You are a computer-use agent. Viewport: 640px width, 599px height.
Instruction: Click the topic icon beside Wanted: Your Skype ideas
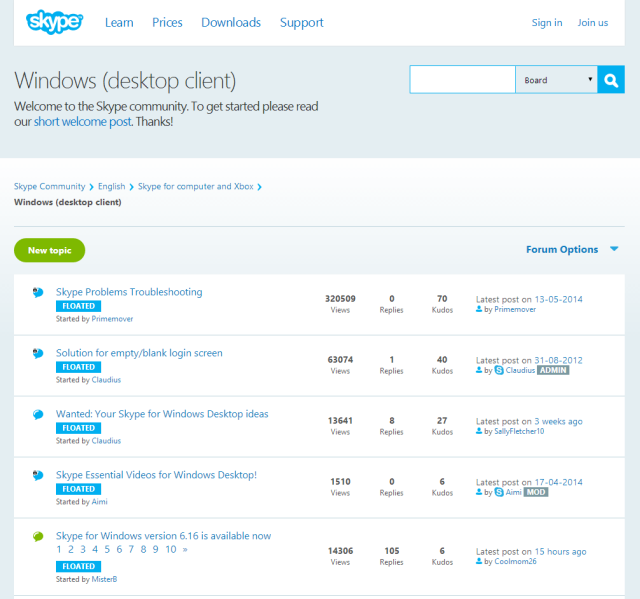tap(38, 414)
